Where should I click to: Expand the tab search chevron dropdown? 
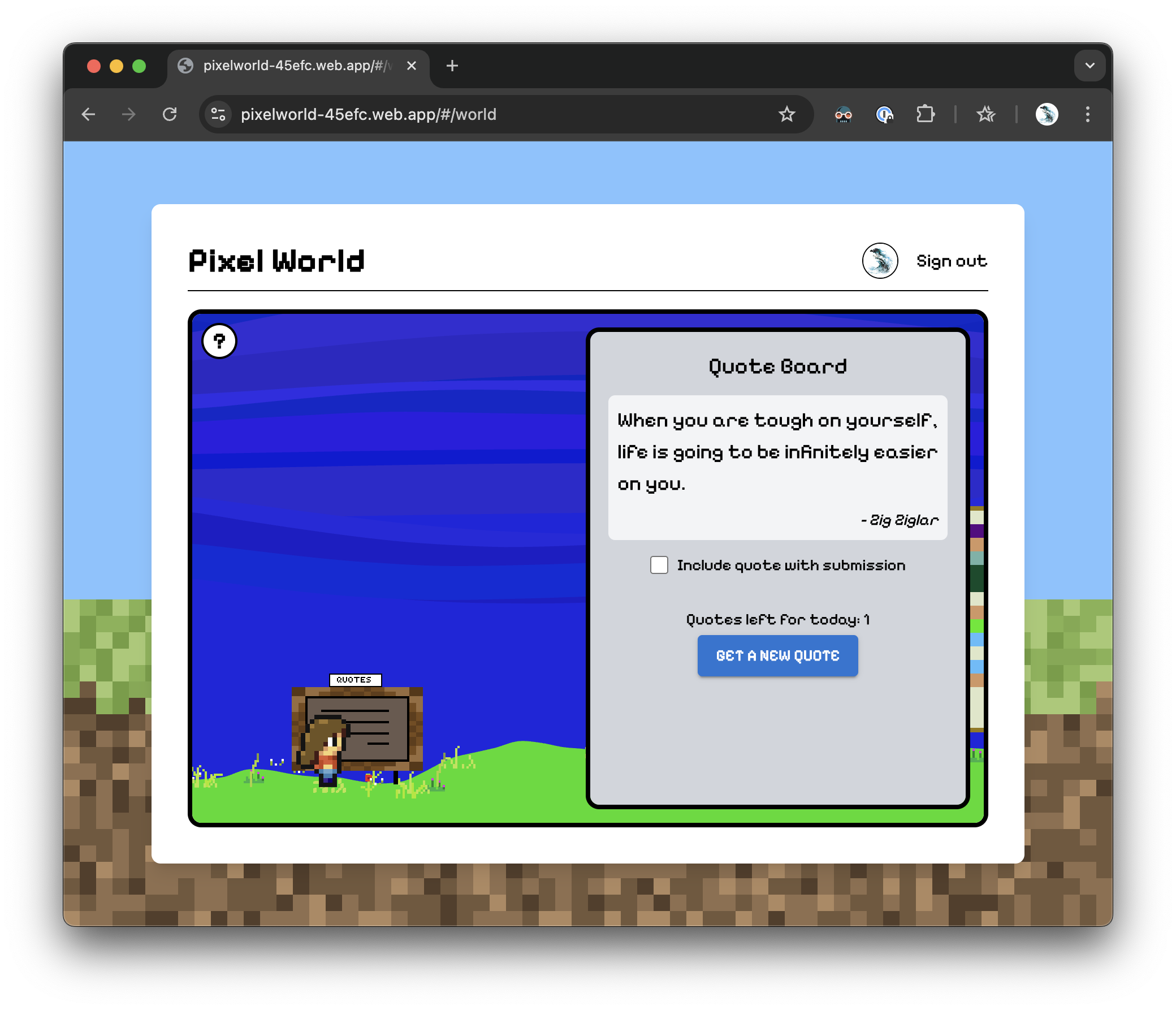[1089, 66]
